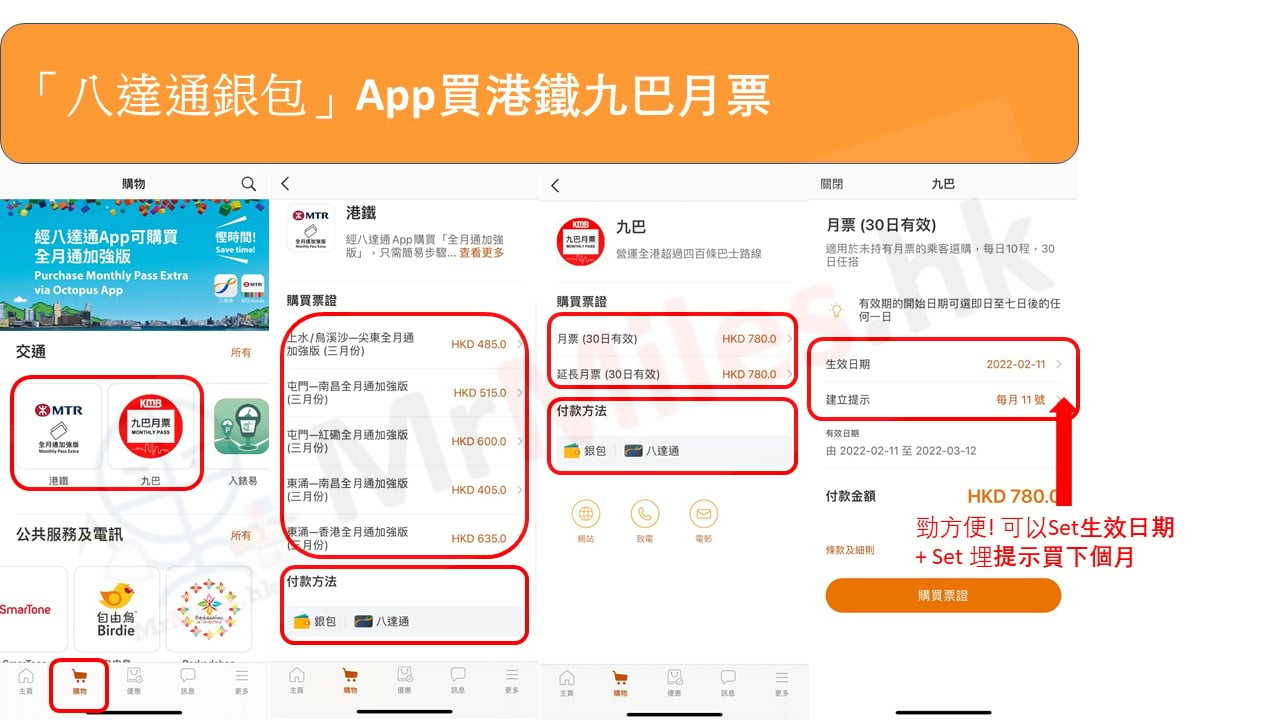Change 生效日期 2022-02-11
The height and width of the screenshot is (720, 1280).
coord(944,364)
